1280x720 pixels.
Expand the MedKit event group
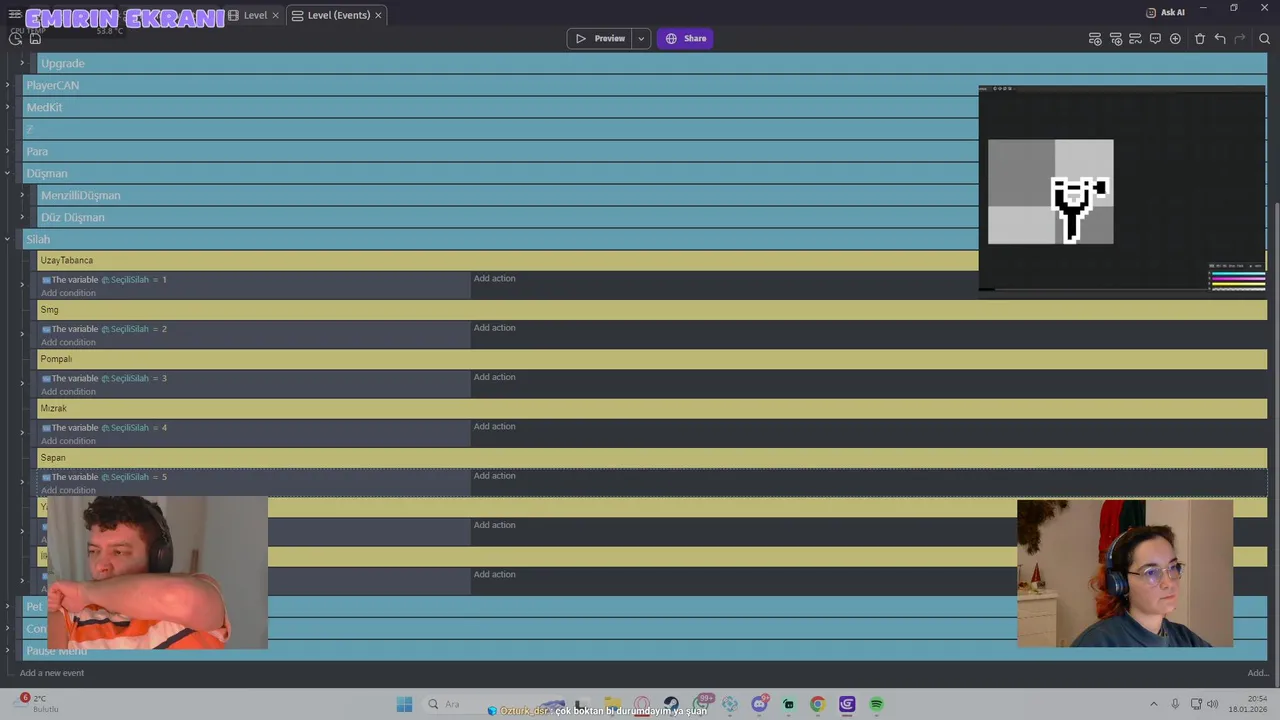tap(7, 107)
